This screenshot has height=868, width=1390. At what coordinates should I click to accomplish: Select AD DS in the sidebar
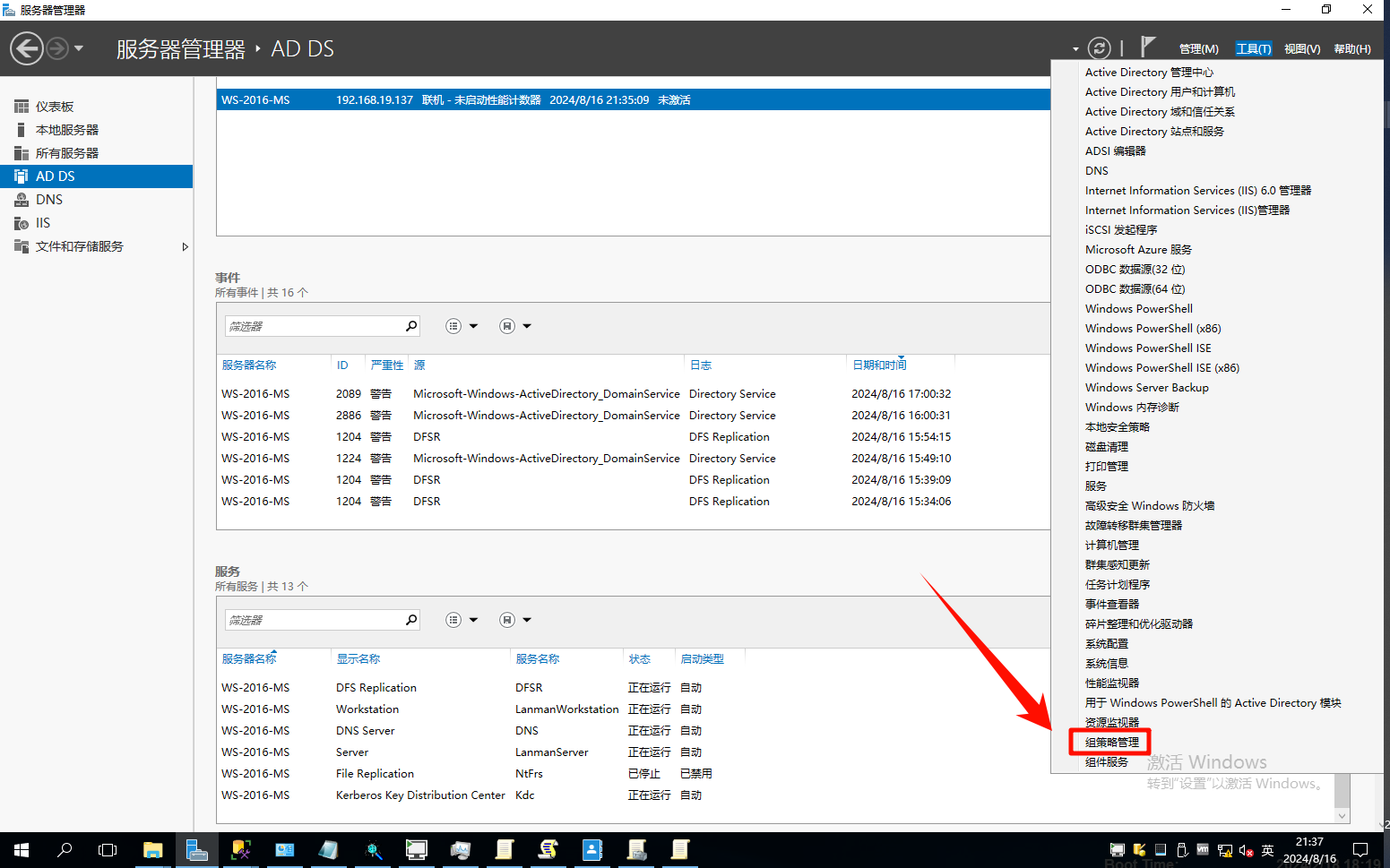(96, 176)
